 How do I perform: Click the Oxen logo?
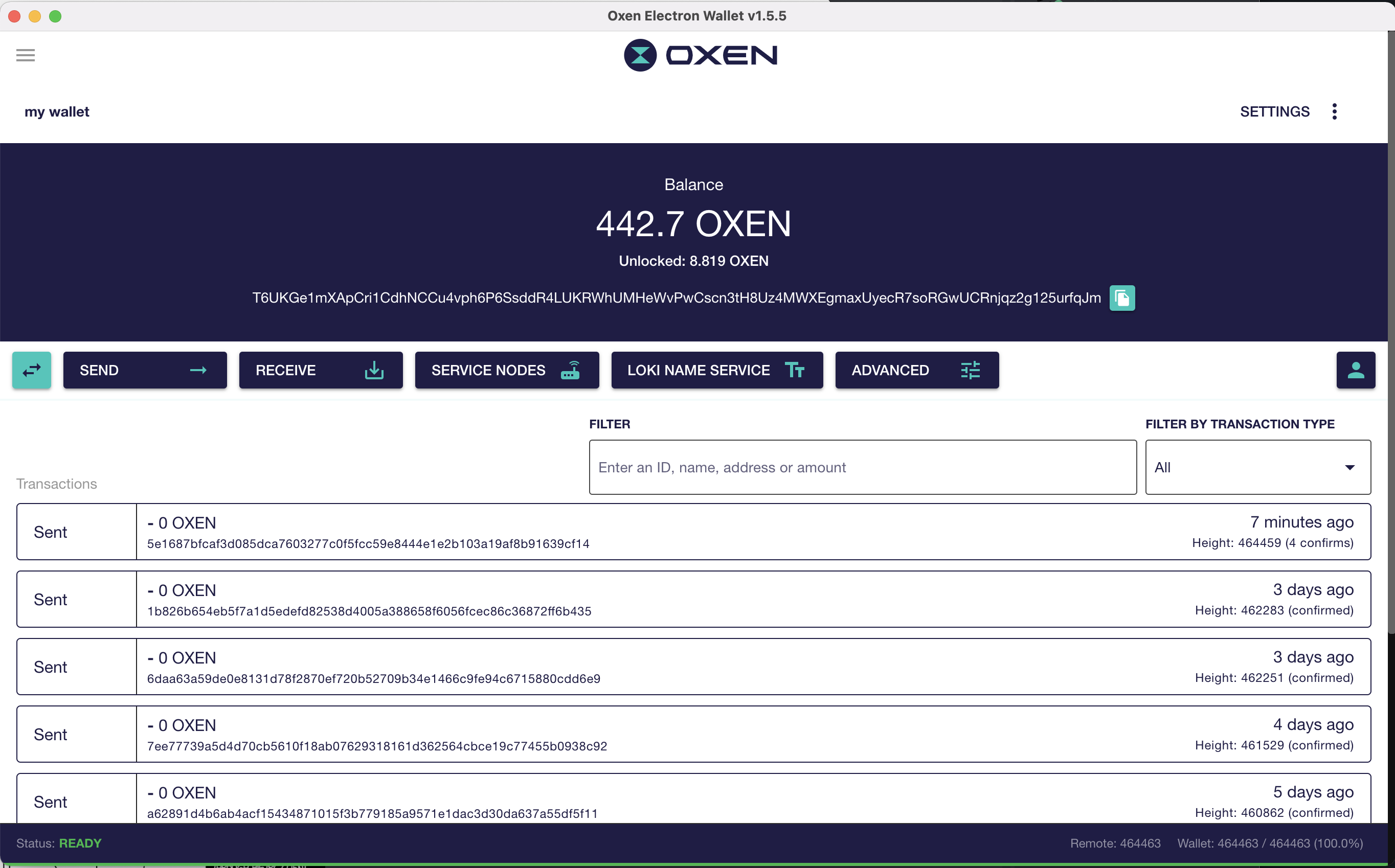click(700, 55)
